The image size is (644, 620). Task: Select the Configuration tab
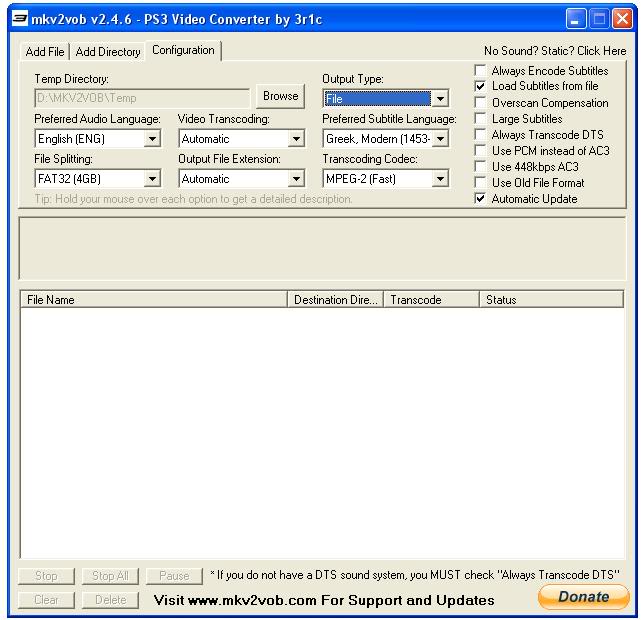click(183, 50)
